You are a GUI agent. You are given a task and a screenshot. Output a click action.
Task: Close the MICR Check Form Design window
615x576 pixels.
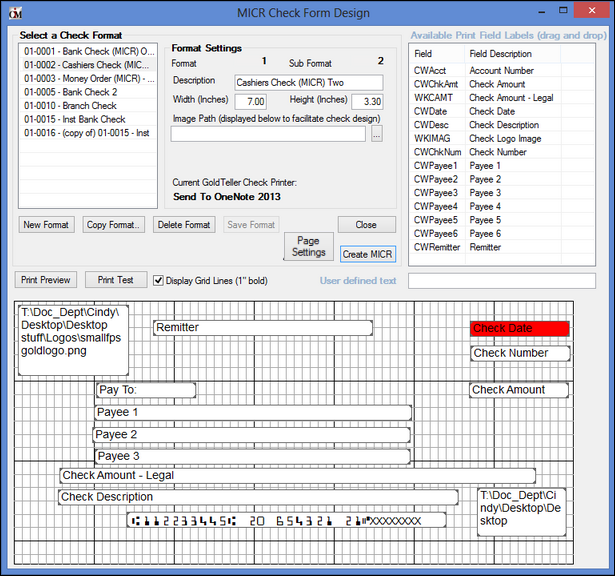point(592,11)
